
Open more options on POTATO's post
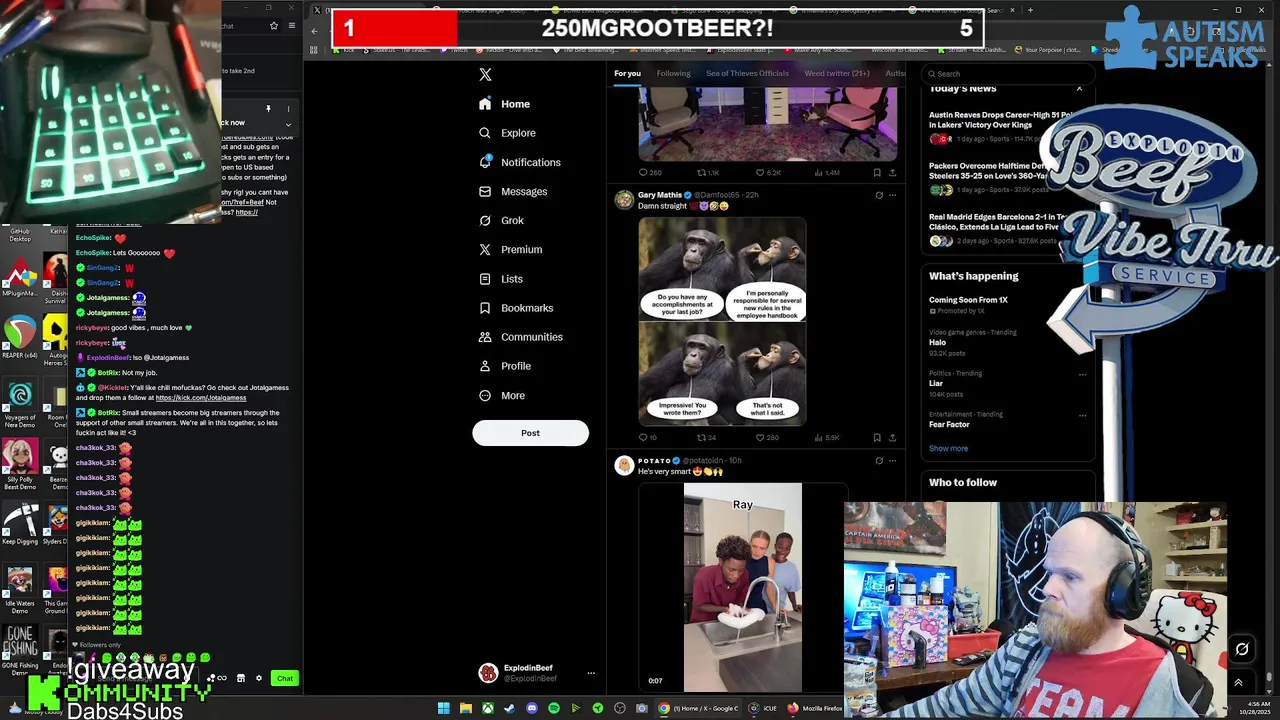point(892,461)
